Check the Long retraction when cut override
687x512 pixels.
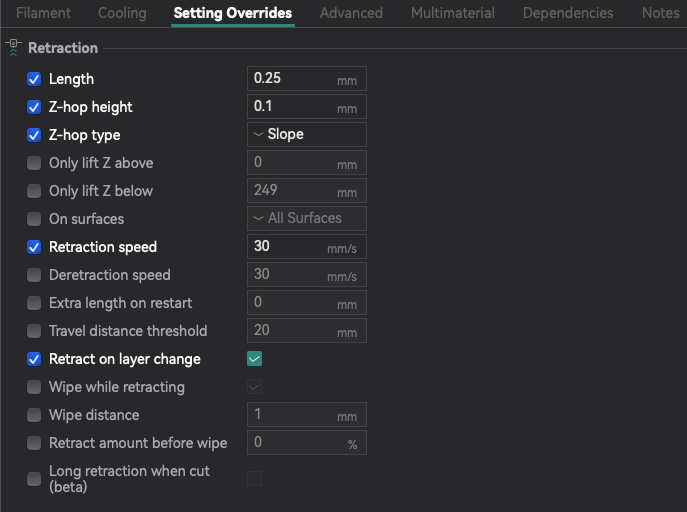tap(34, 479)
